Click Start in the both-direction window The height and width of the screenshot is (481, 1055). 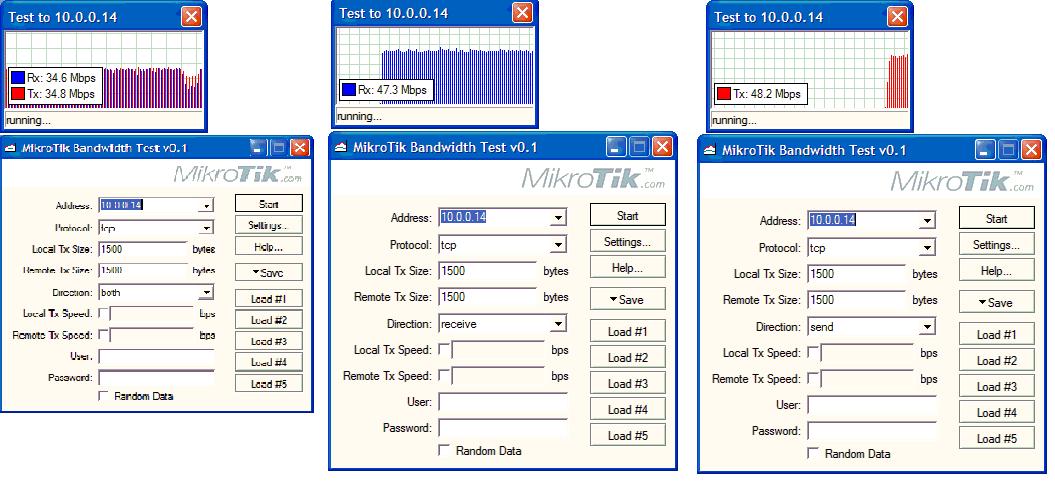click(x=268, y=203)
